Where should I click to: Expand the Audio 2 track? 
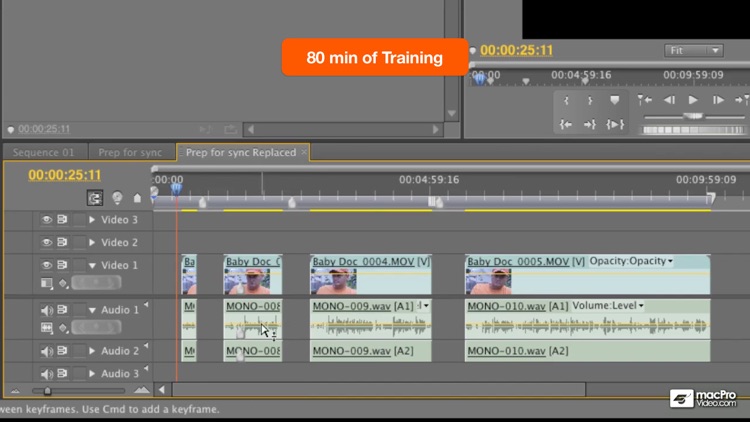coord(92,351)
